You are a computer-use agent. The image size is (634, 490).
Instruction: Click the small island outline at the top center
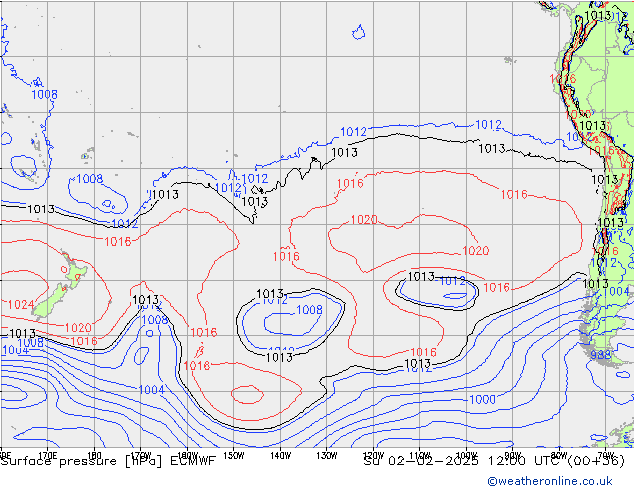tap(358, 33)
